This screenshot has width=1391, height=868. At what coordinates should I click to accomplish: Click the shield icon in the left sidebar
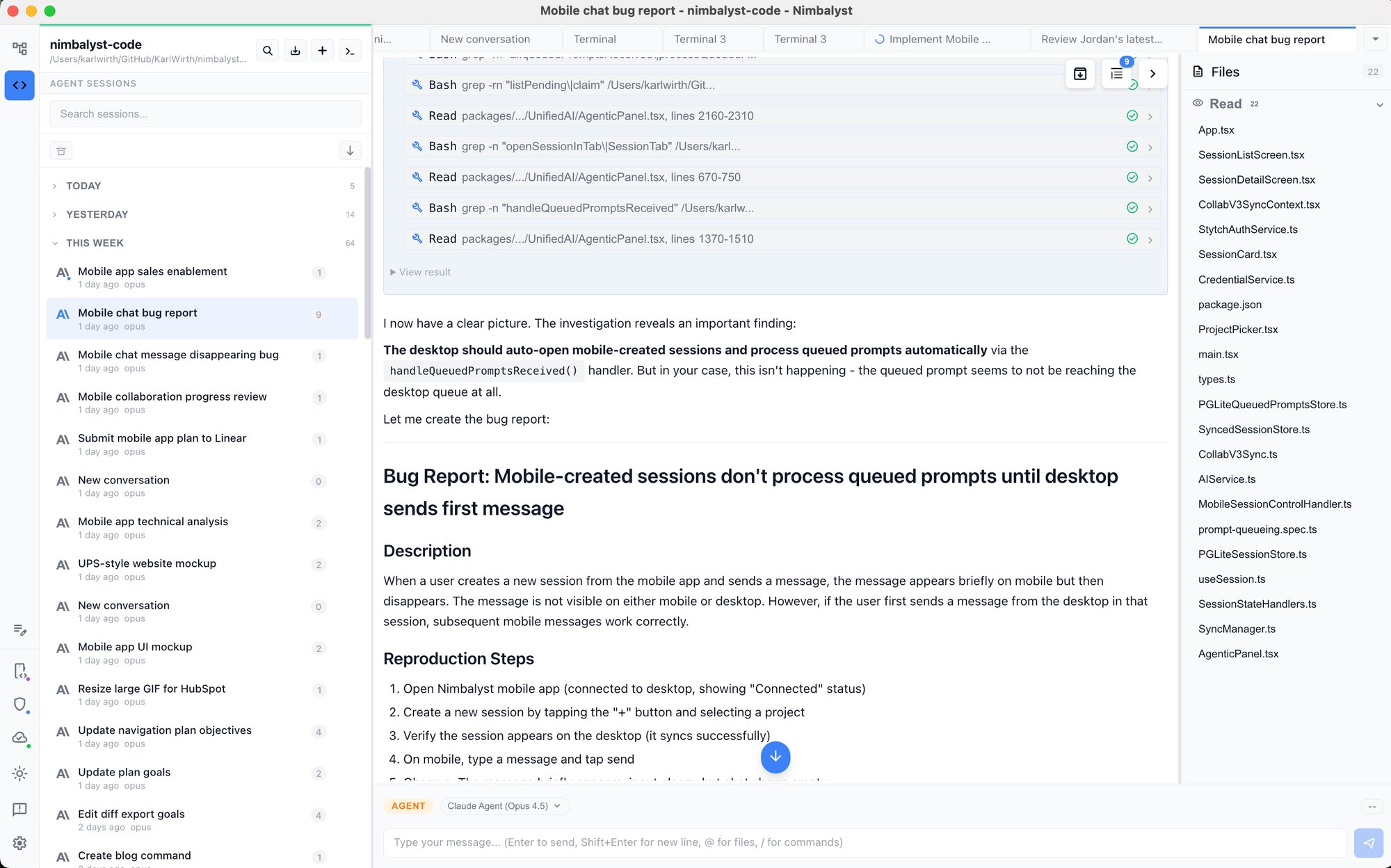[x=19, y=704]
